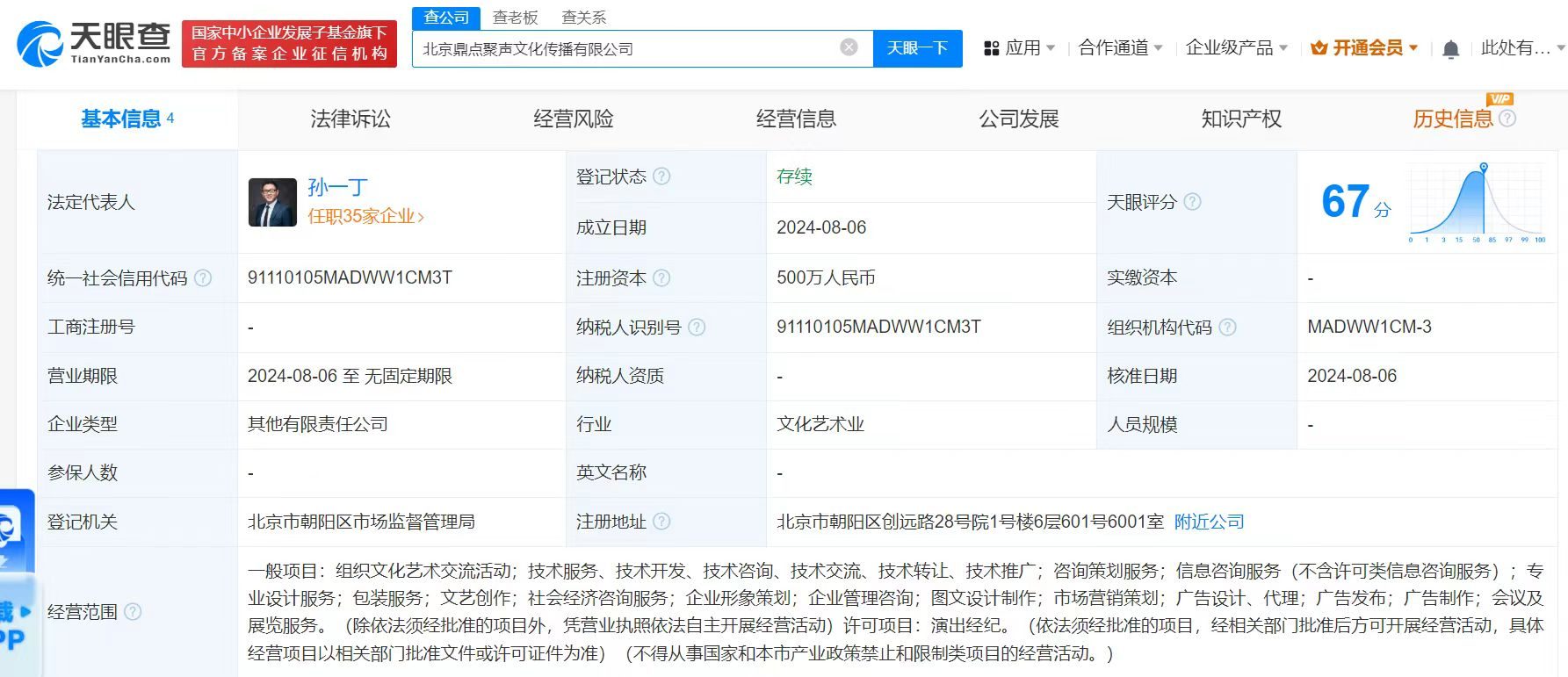Select the 经营信息 tab
1568x677 pixels.
tap(797, 119)
